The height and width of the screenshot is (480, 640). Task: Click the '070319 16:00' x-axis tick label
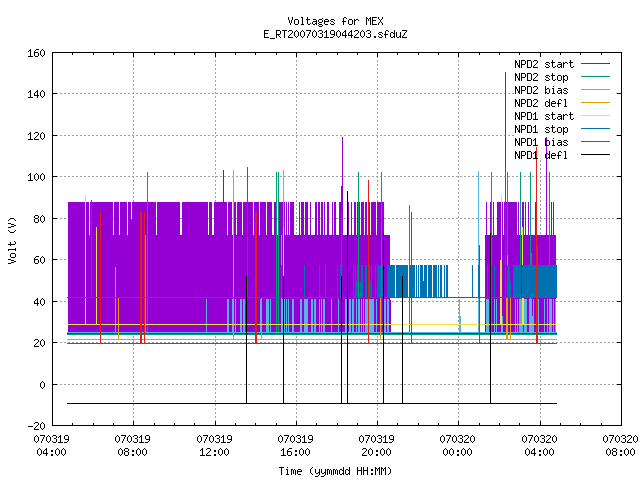(296, 446)
